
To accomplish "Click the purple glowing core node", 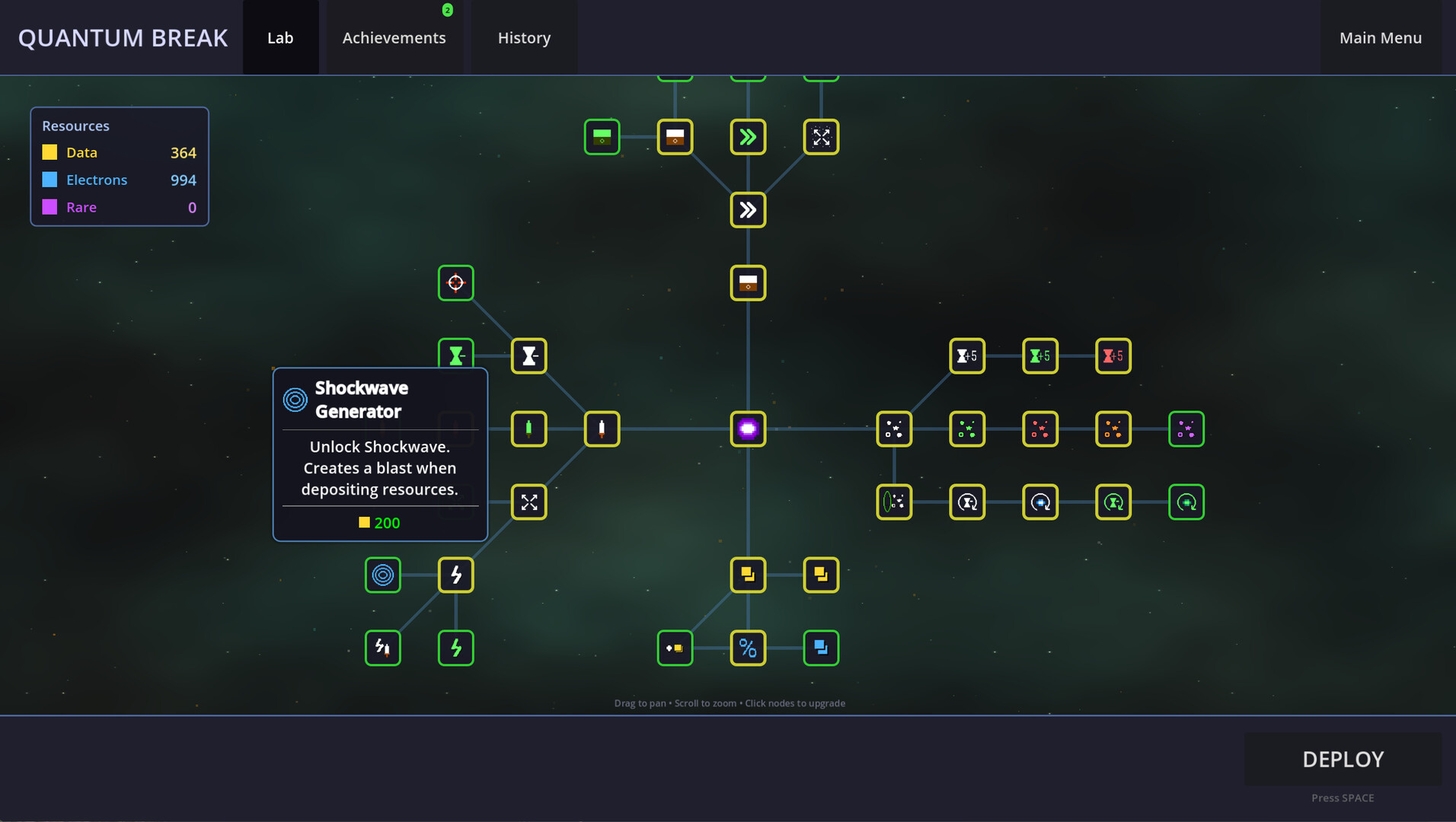I will pos(748,429).
